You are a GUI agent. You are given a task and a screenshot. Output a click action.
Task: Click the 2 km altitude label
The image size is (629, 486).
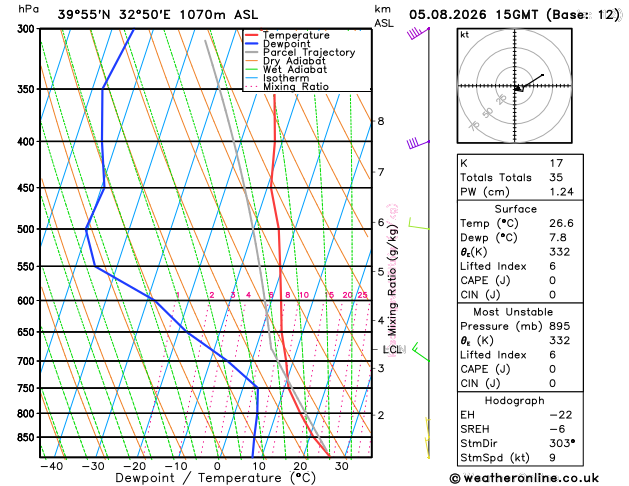click(381, 415)
